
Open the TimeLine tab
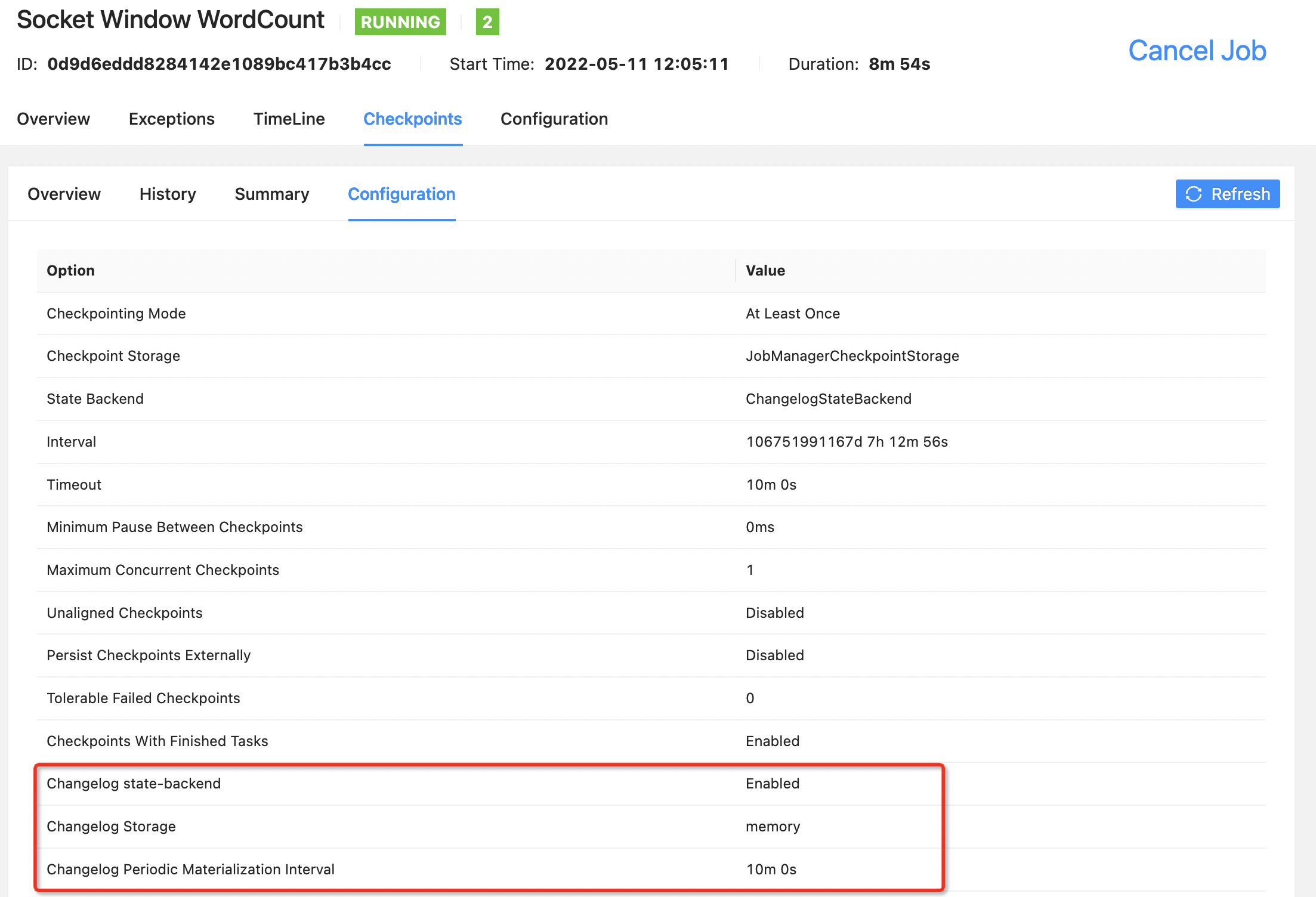(289, 119)
